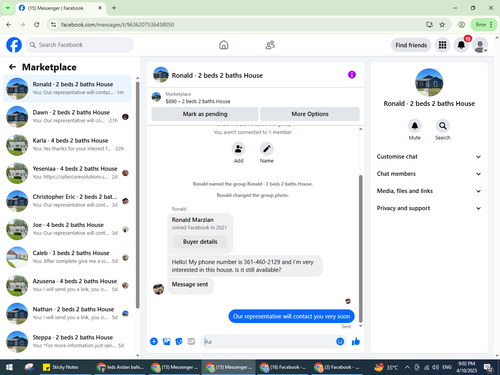
Task: Open the Marketplace listing $890 link
Action: pyautogui.click(x=198, y=101)
